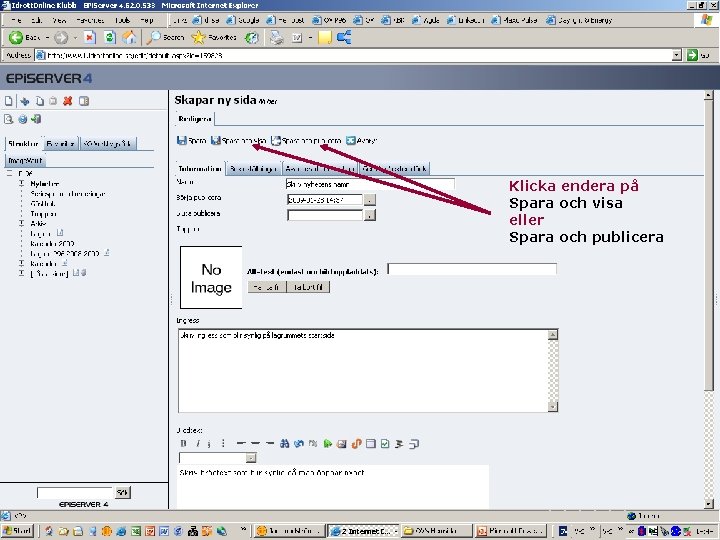The image size is (720, 540).
Task: Click the Alt-text input field
Action: click(x=472, y=269)
